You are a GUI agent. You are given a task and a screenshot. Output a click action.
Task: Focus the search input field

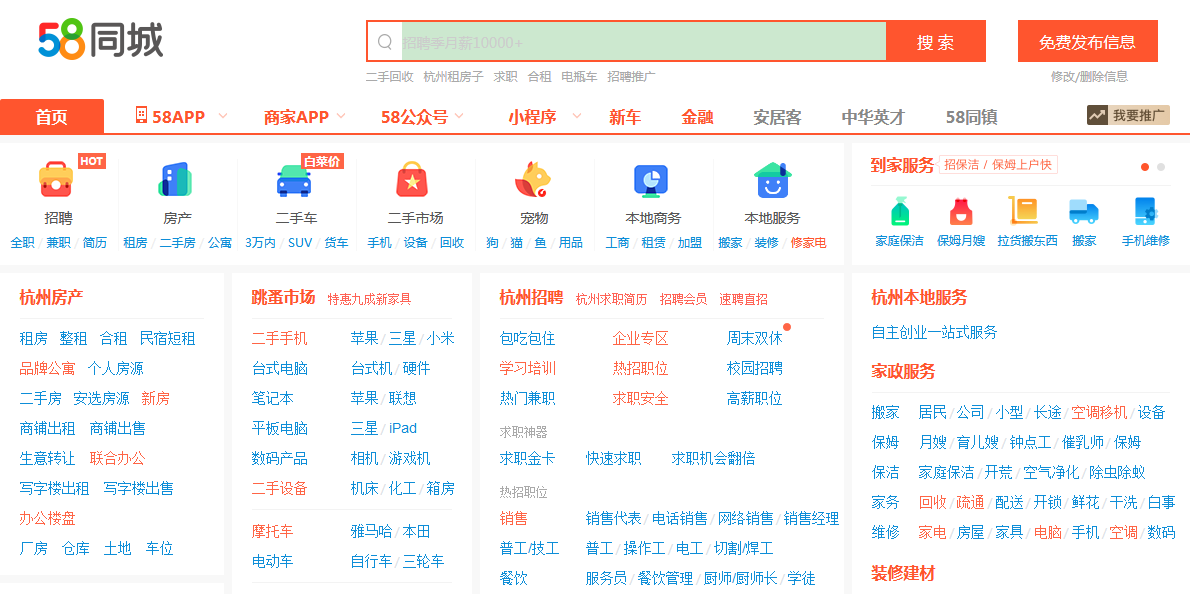(643, 42)
